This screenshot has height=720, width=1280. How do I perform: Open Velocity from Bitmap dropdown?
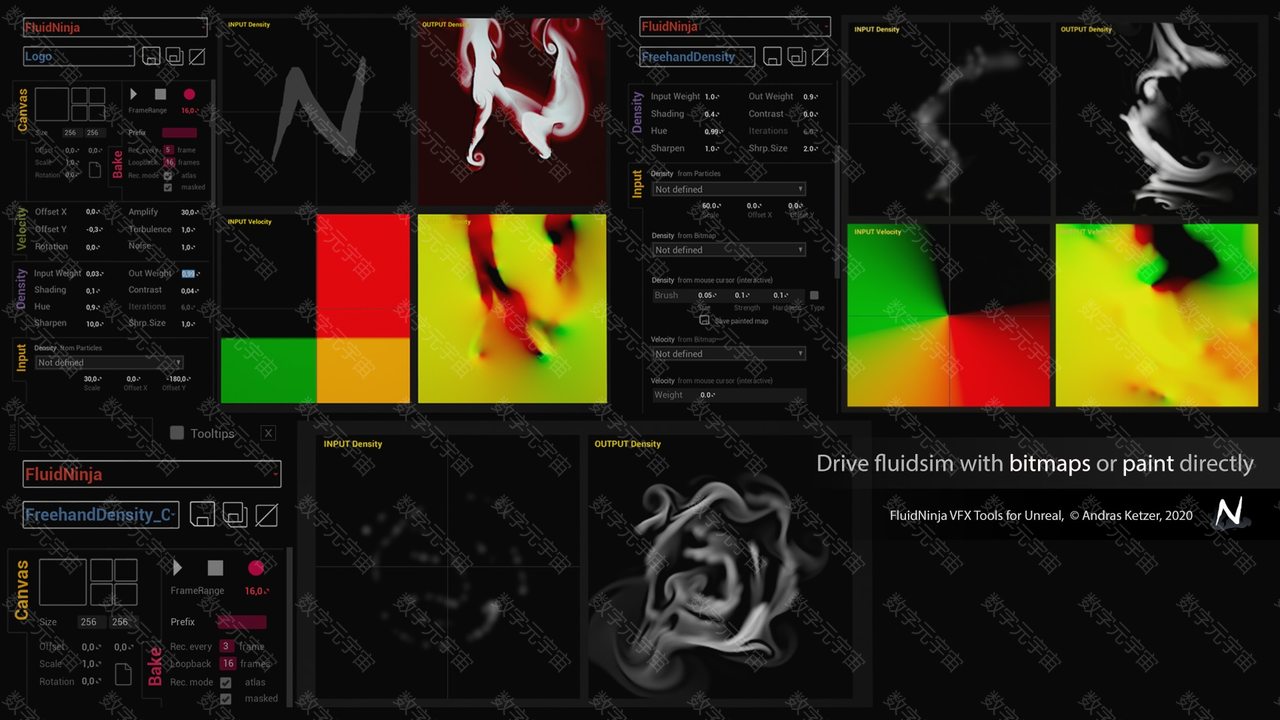(728, 354)
